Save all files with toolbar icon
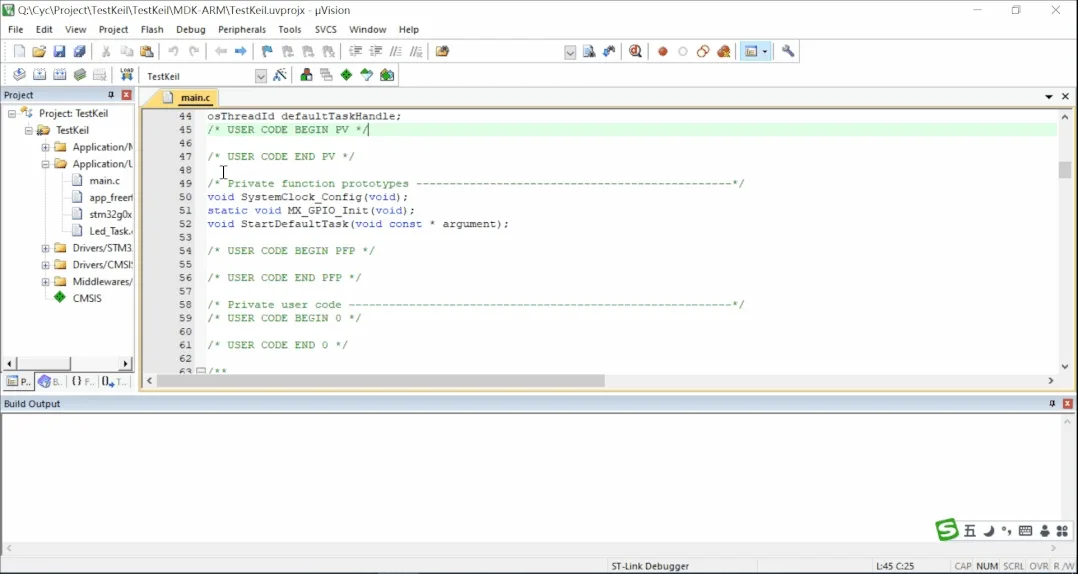This screenshot has height=574, width=1078. point(80,52)
